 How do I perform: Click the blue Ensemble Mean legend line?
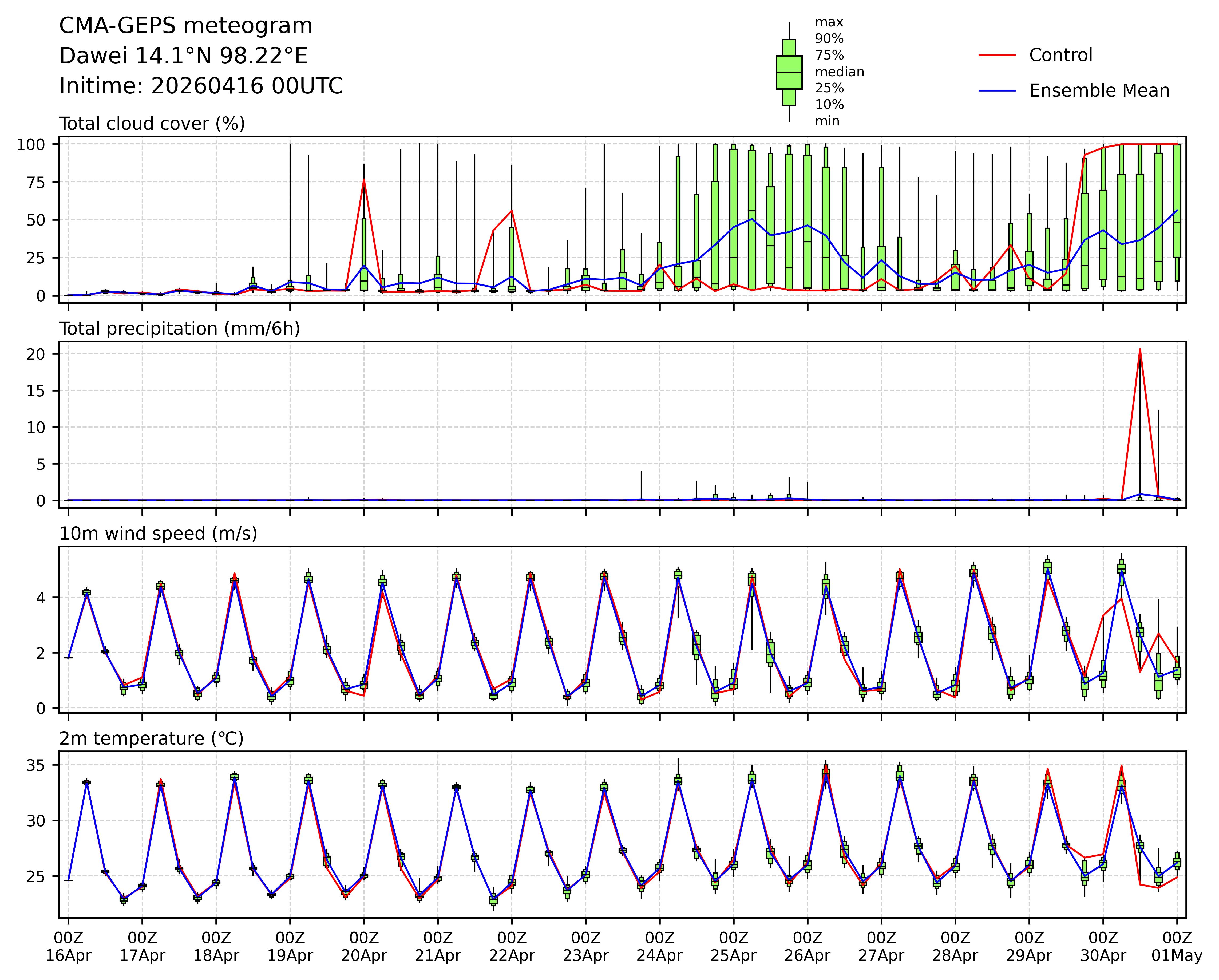click(x=997, y=90)
